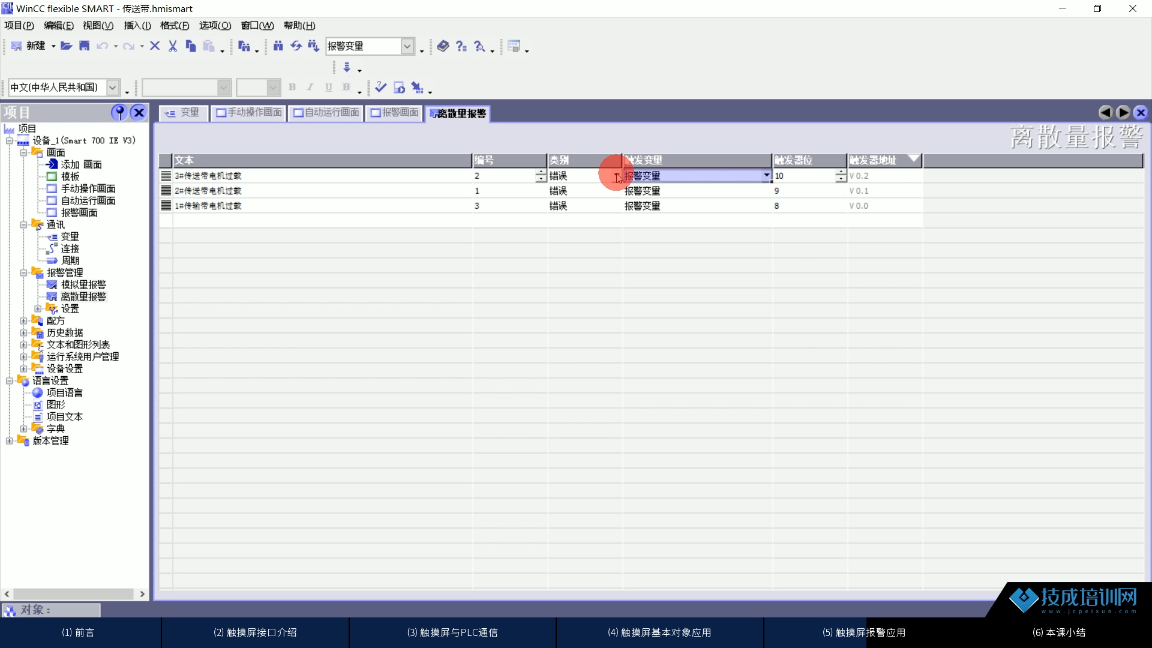The image size is (1152, 648).
Task: Click the binoculars find icon
Action: pyautogui.click(x=278, y=46)
